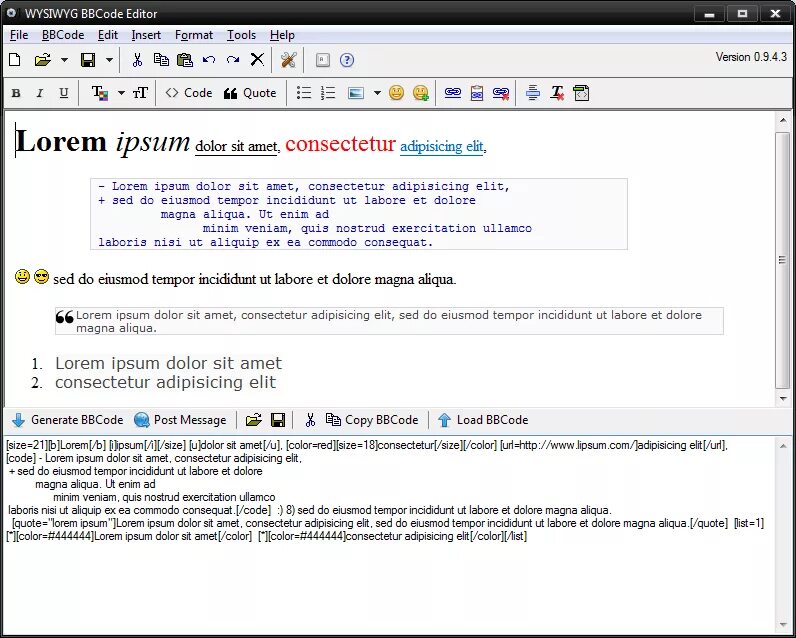The width and height of the screenshot is (796, 638).
Task: Copy selection with top toolbar copy icon
Action: click(x=161, y=60)
